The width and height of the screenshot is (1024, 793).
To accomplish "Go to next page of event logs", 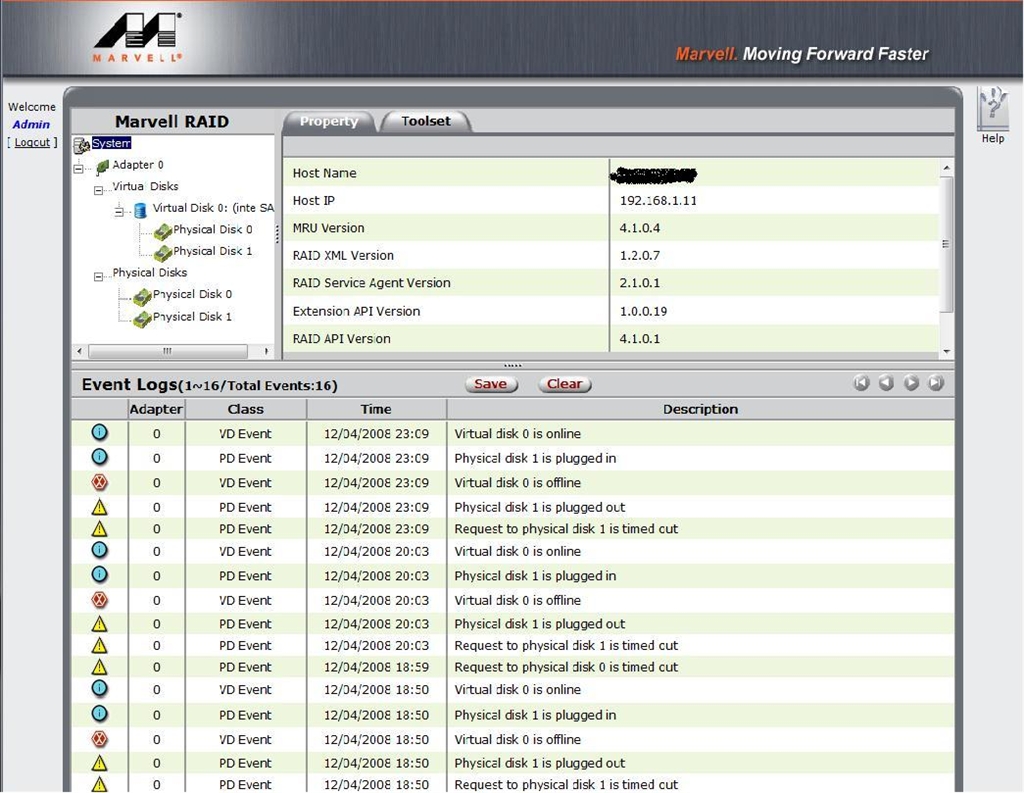I will (x=911, y=383).
